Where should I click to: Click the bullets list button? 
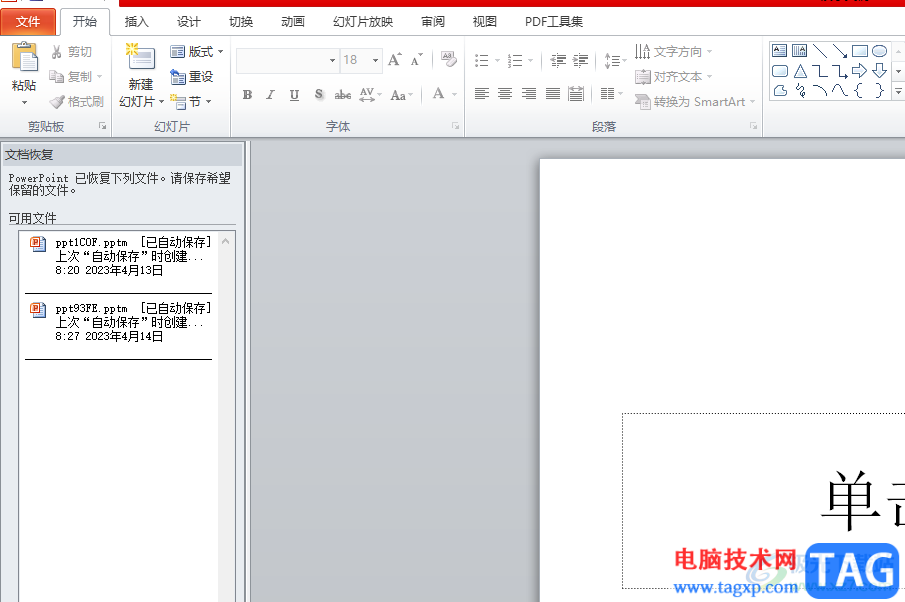(482, 61)
